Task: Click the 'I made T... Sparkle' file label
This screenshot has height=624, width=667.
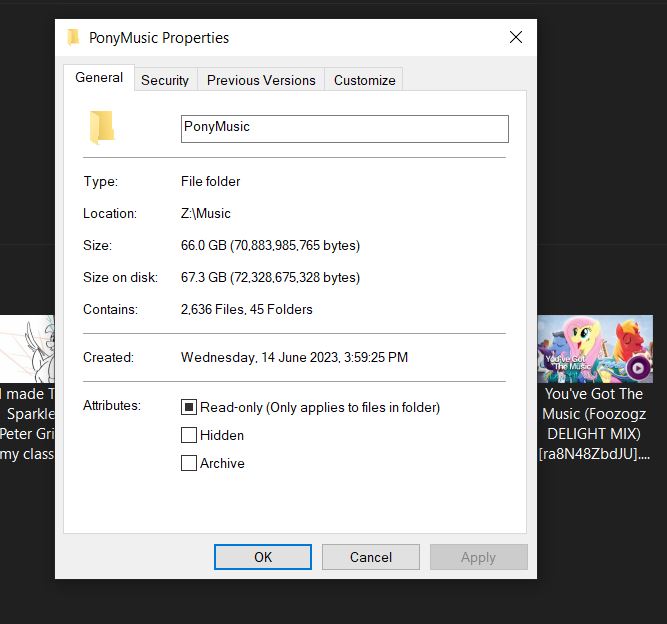Action: (28, 424)
